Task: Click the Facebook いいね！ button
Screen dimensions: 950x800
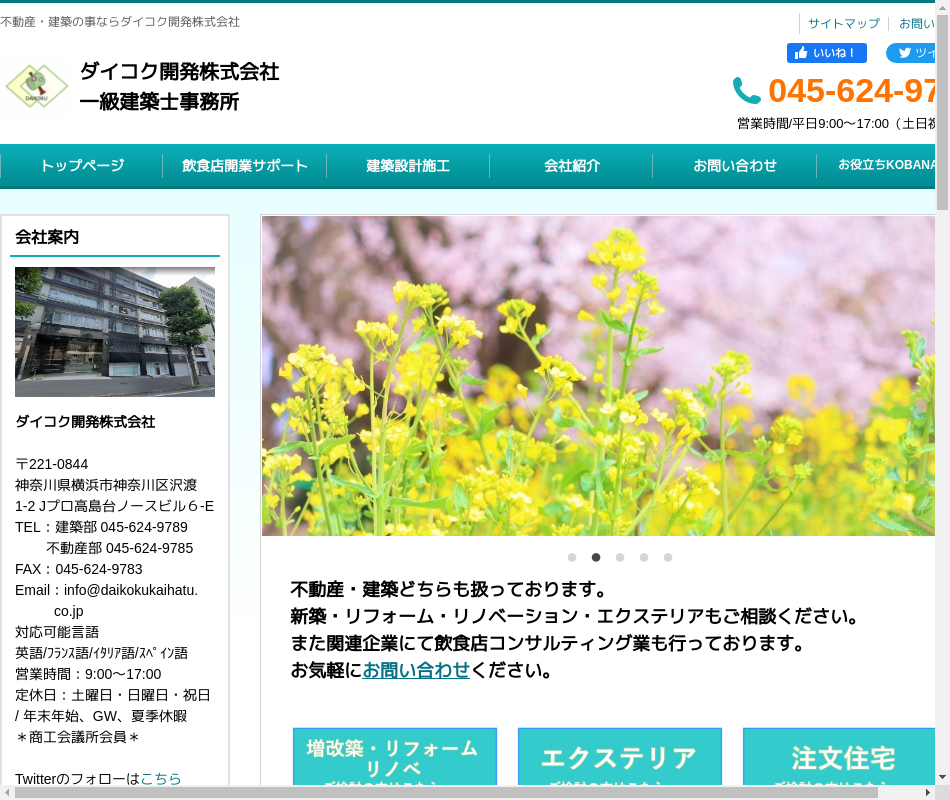Action: [x=826, y=53]
